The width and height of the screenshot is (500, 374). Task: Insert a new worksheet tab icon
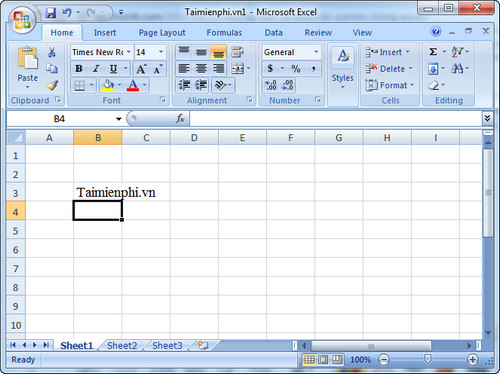pyautogui.click(x=203, y=346)
